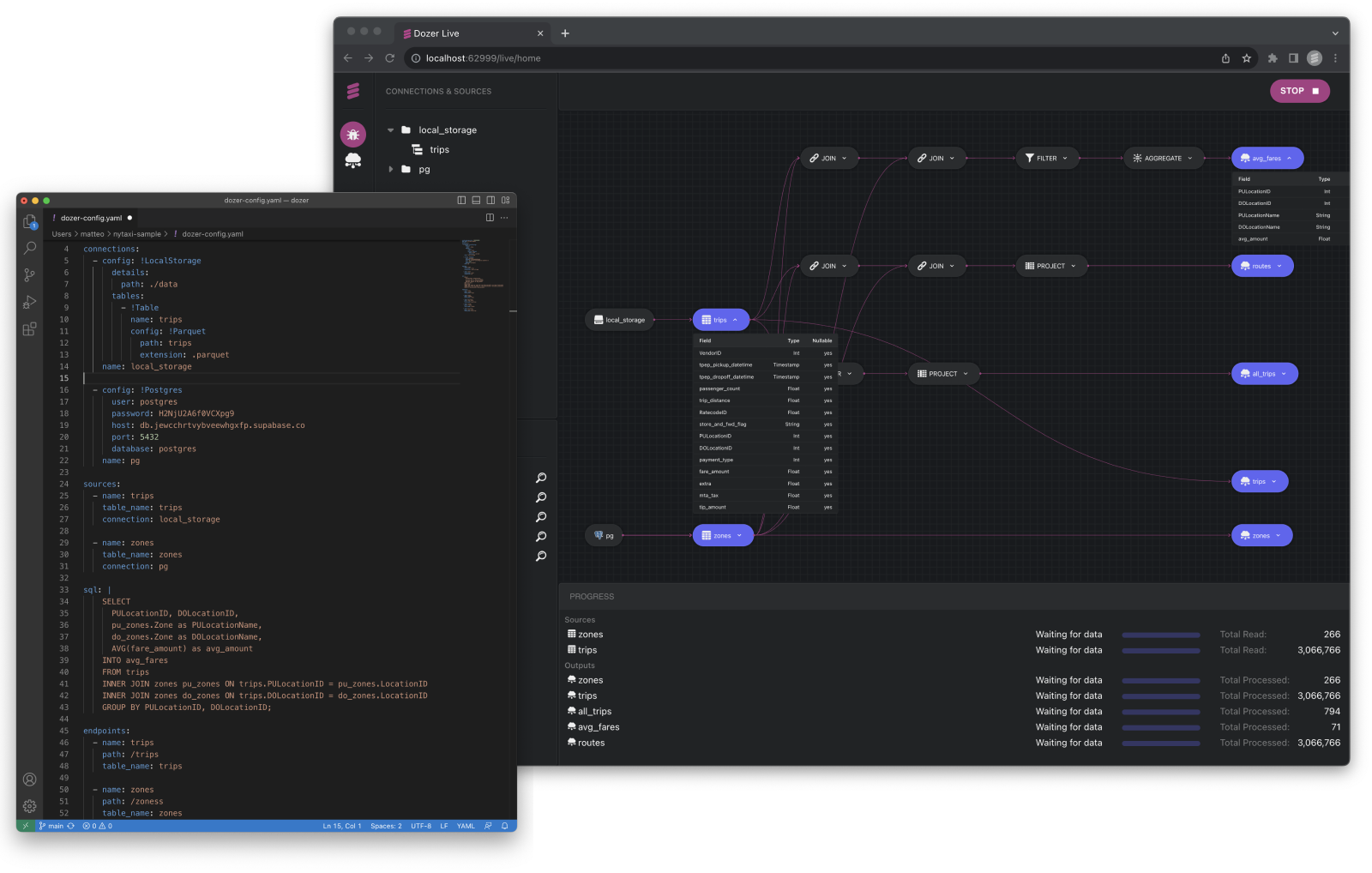Click the matteo breadcrumb segment
The height and width of the screenshot is (873, 1372).
[x=92, y=234]
